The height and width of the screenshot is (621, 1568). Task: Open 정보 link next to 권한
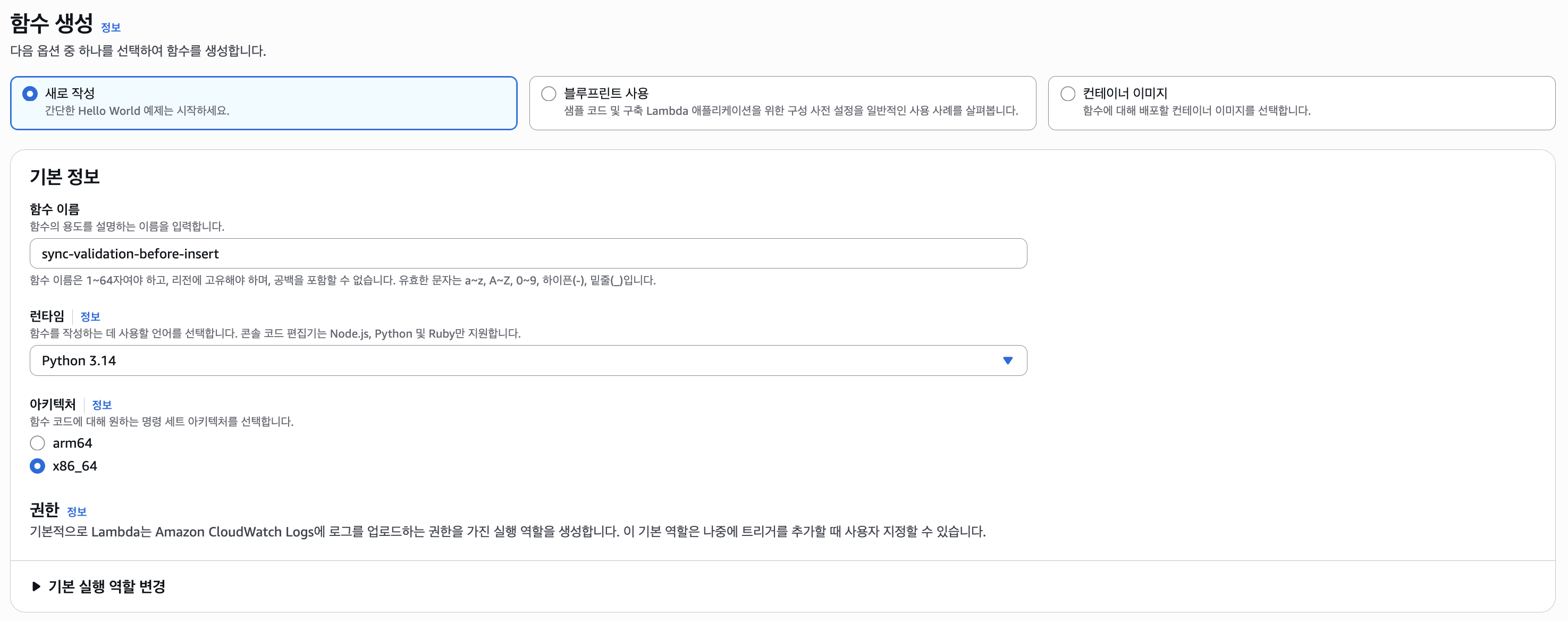click(76, 512)
